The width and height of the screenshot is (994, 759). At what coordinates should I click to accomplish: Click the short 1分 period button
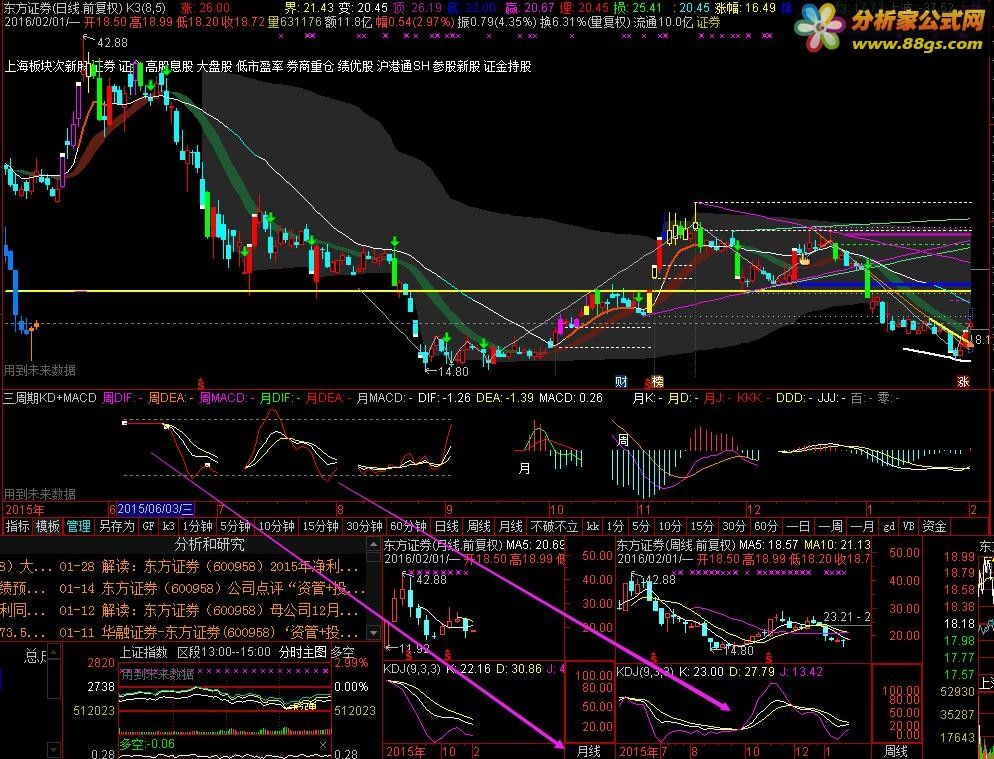click(x=615, y=526)
